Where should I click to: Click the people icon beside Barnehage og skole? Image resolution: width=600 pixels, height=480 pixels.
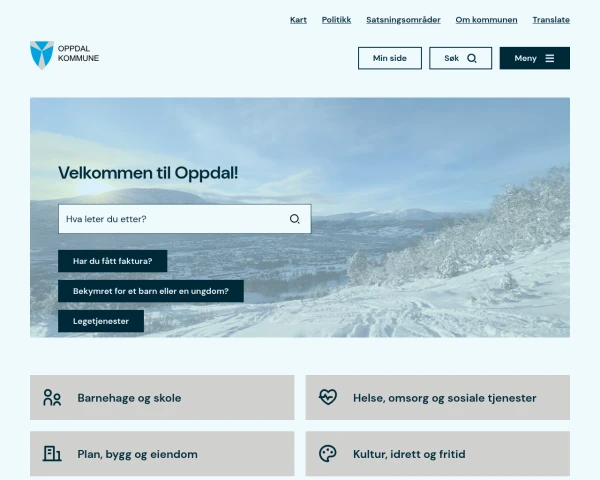(x=52, y=398)
